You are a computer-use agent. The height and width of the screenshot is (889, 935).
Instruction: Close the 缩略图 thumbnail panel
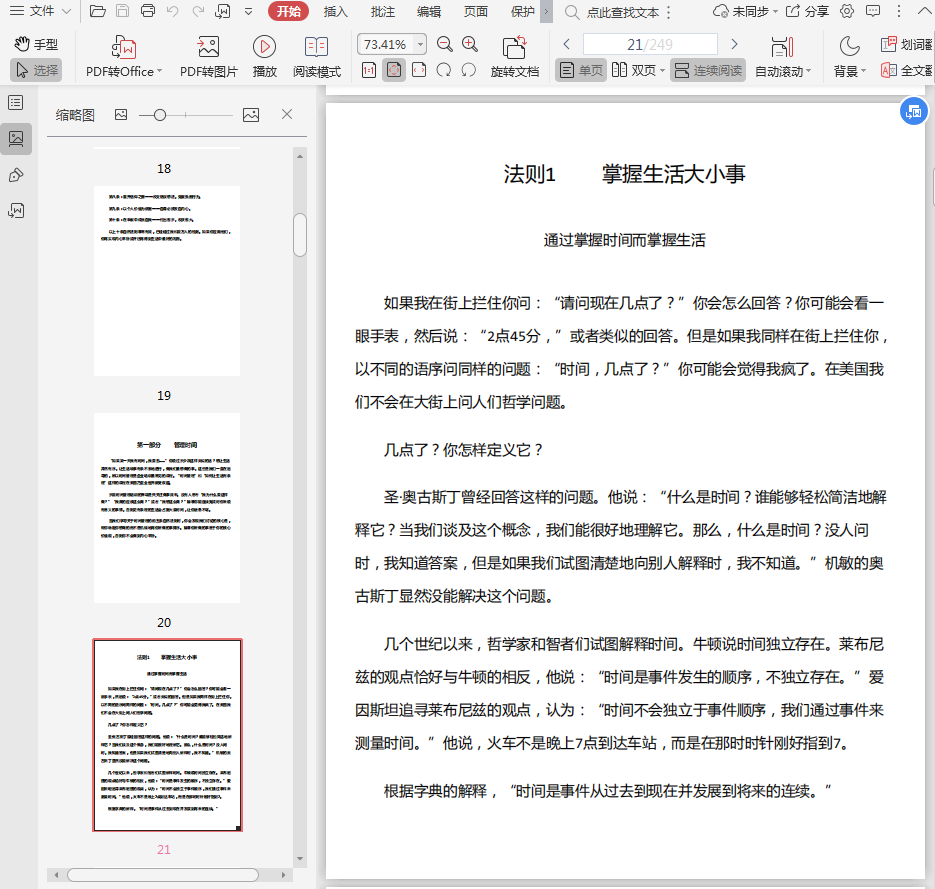pyautogui.click(x=287, y=114)
